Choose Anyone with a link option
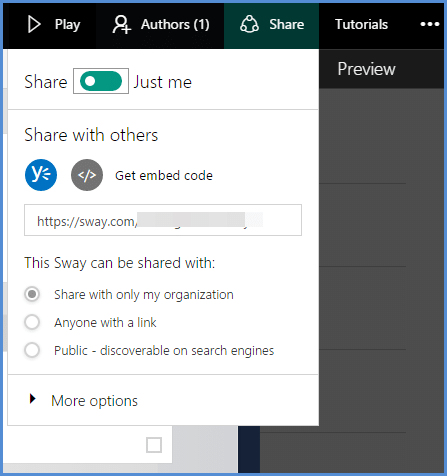Image resolution: width=447 pixels, height=476 pixels. 32,322
